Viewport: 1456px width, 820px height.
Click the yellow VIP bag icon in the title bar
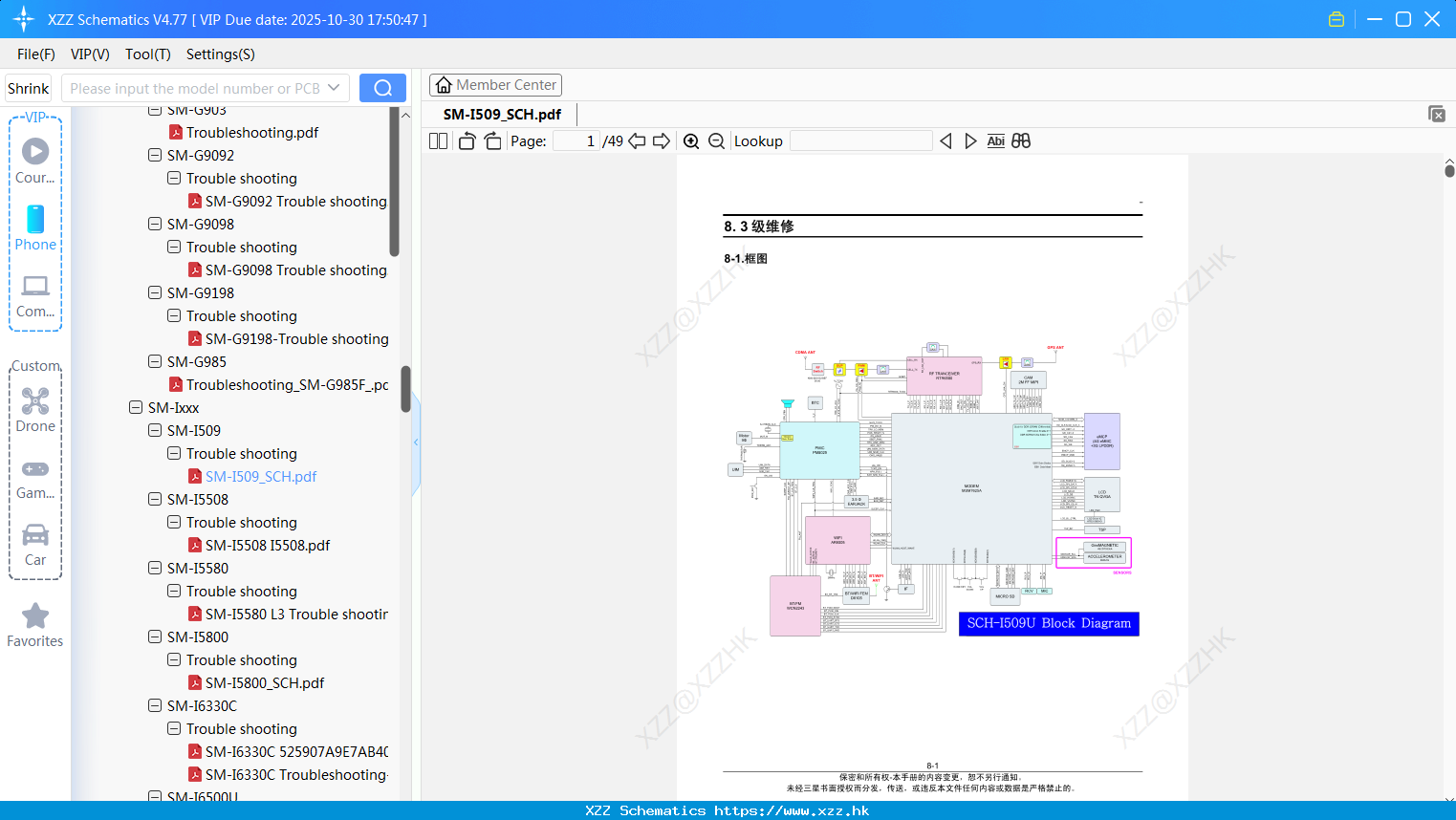point(1336,19)
